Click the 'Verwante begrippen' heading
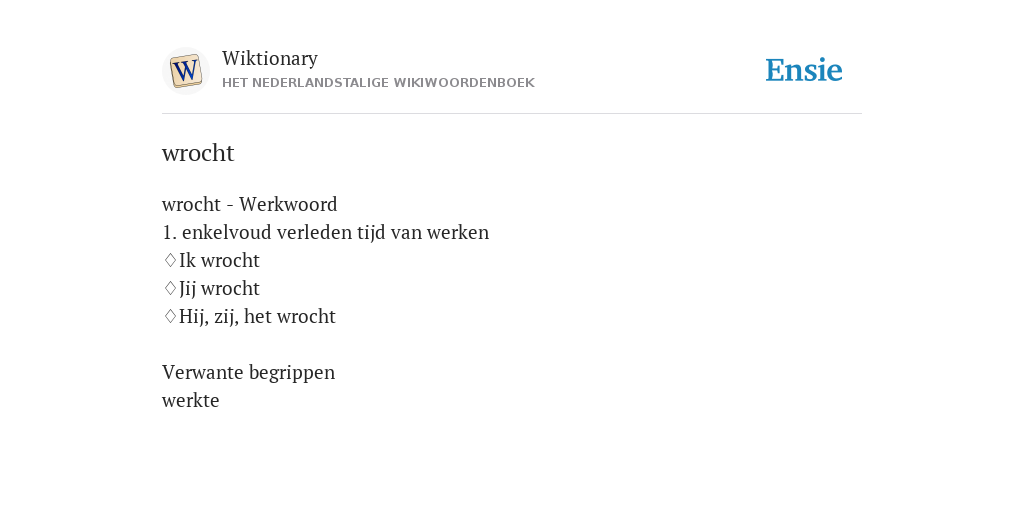The width and height of the screenshot is (1024, 512). point(248,373)
